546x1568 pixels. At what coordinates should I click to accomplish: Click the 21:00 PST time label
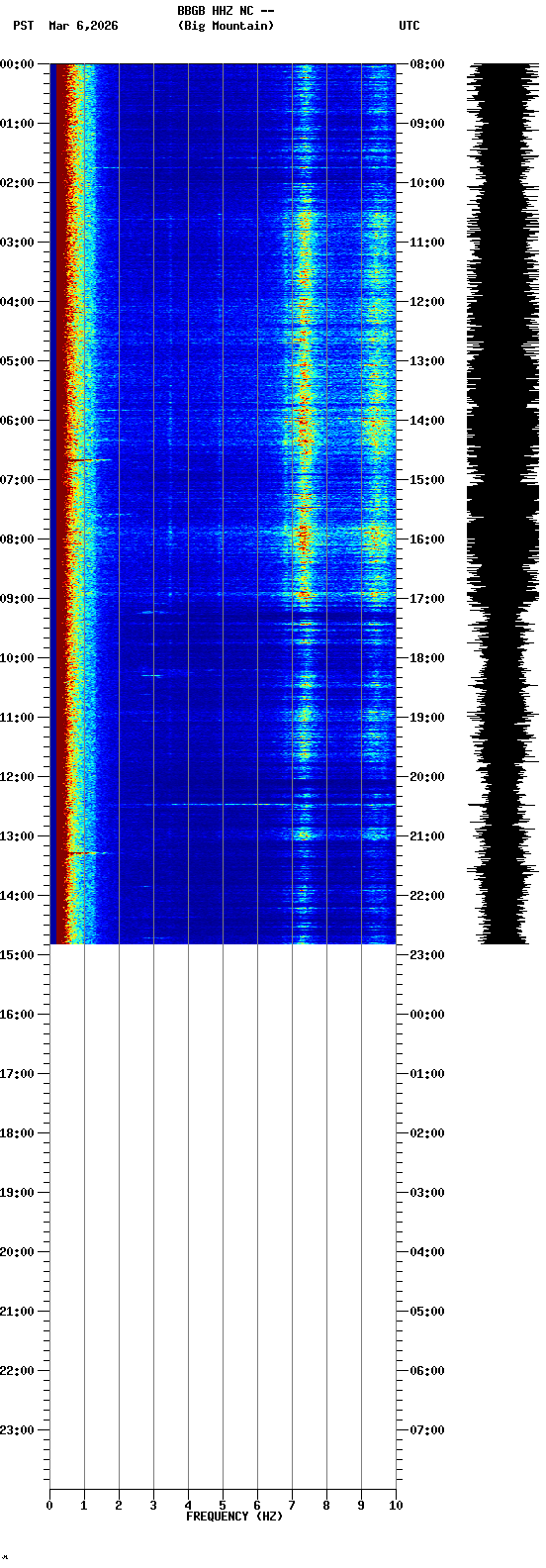[x=18, y=1312]
